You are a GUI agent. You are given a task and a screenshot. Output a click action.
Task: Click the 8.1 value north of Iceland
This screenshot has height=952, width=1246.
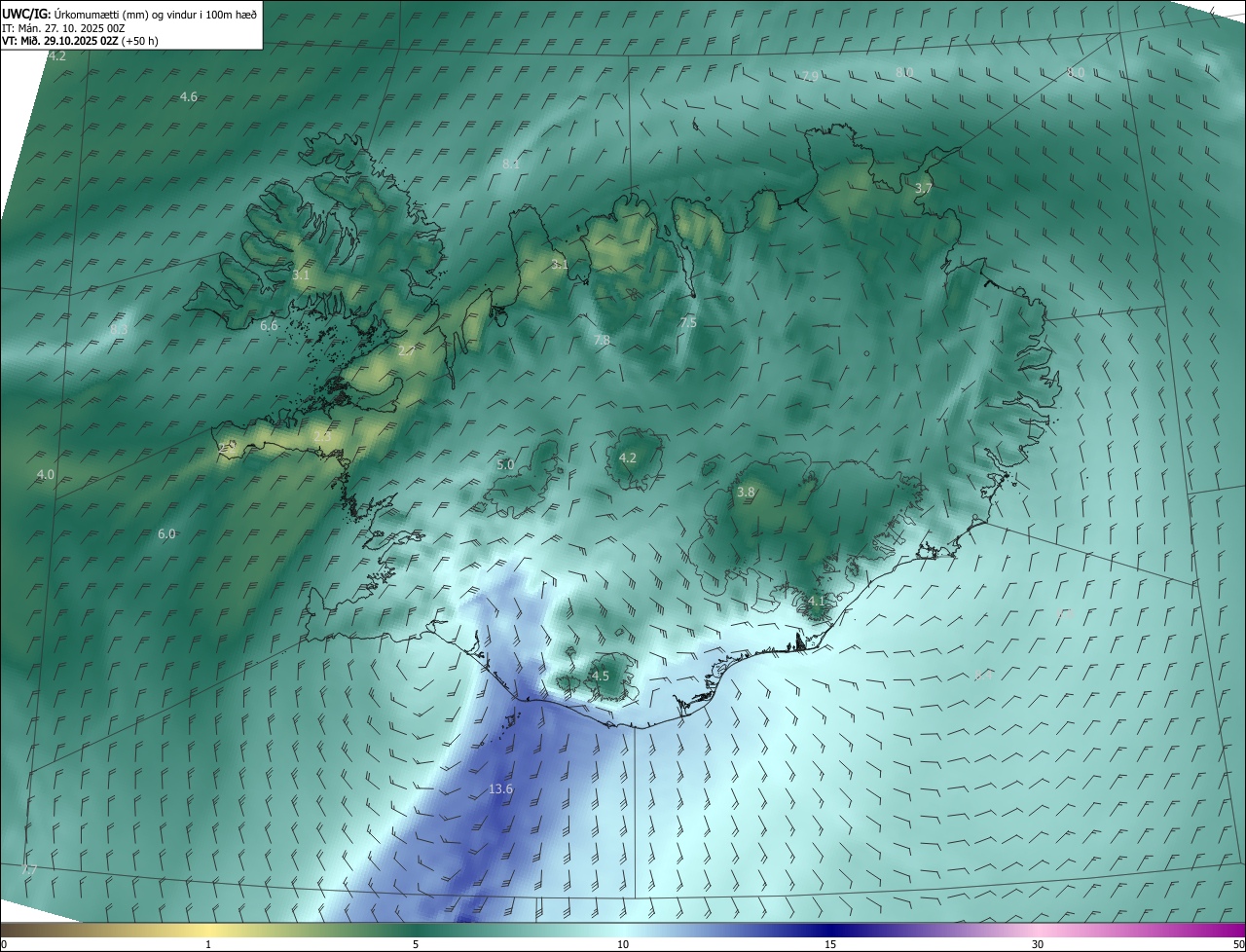tap(511, 165)
